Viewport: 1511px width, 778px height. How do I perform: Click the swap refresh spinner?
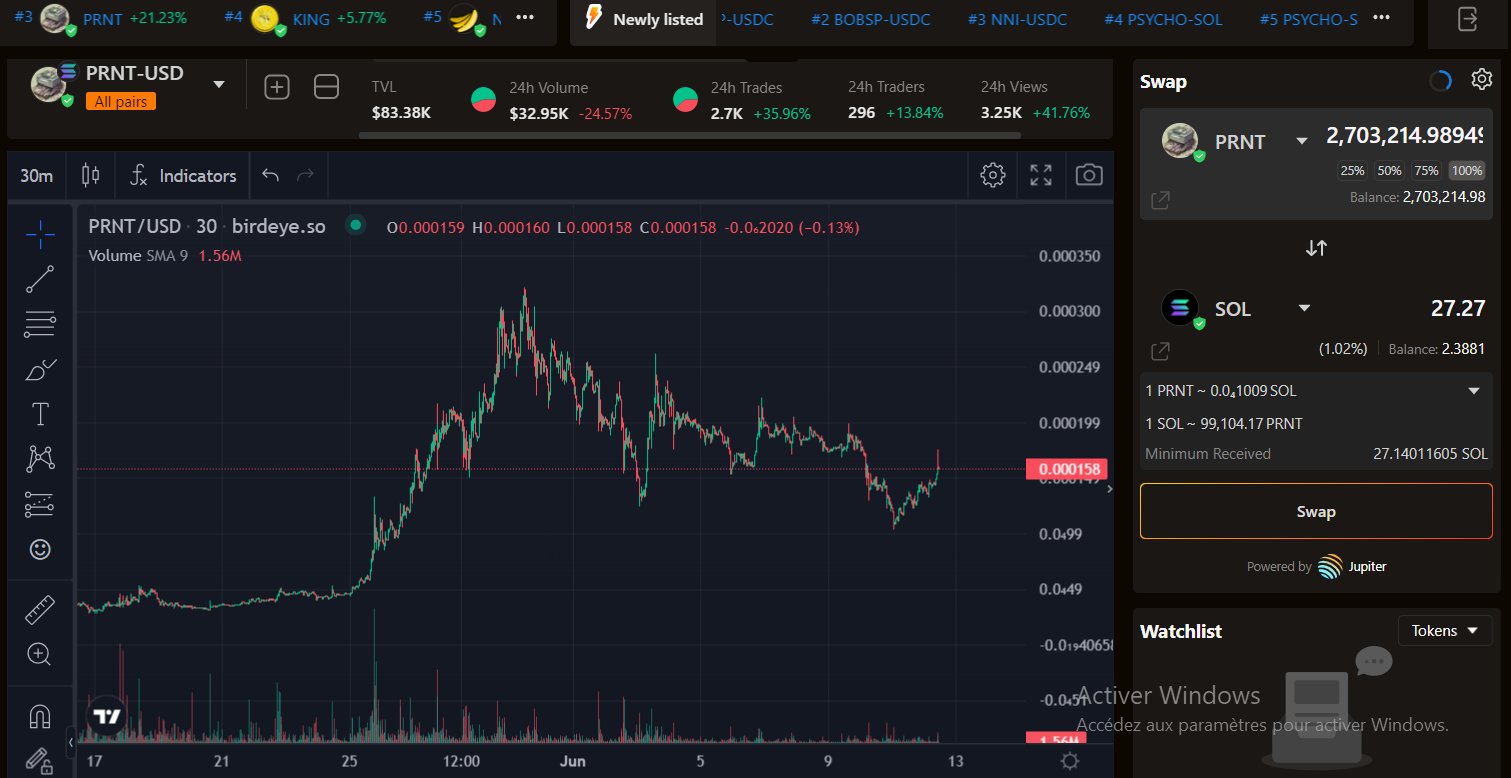[1440, 82]
